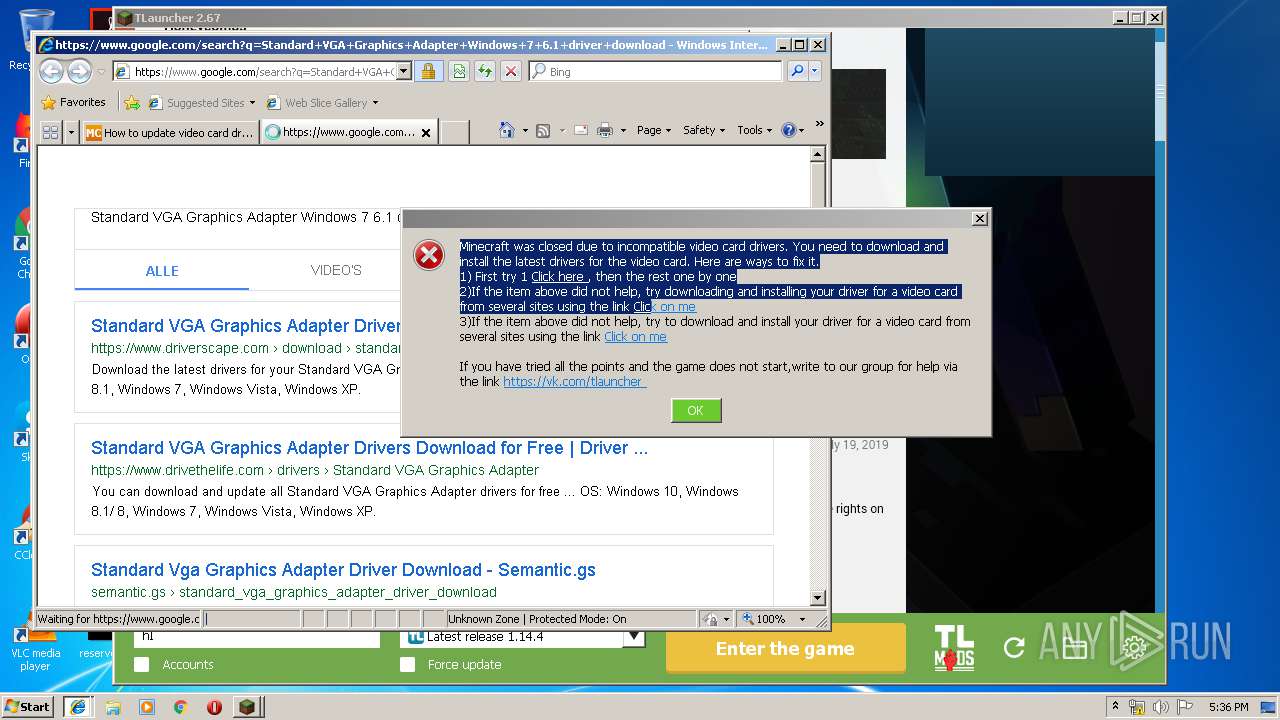This screenshot has width=1280, height=720.
Task: Click the Read Mail envelope icon
Action: pos(580,130)
